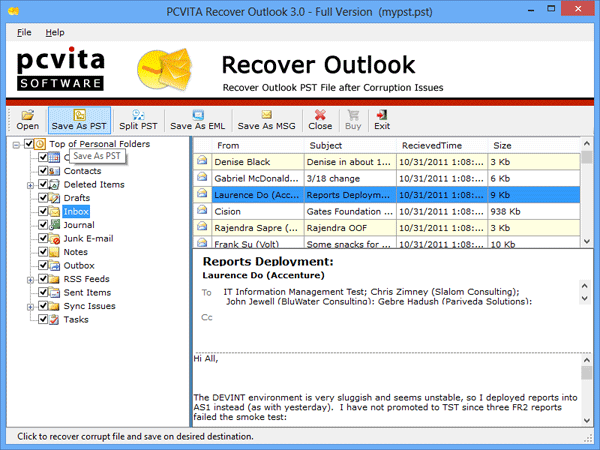This screenshot has width=600, height=450.
Task: Toggle the RSS Feeds checkbox
Action: (43, 278)
